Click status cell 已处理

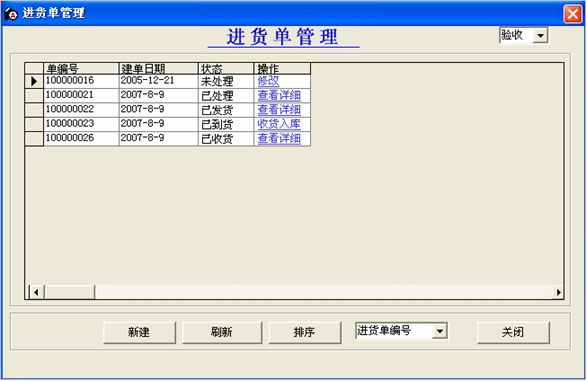226,95
